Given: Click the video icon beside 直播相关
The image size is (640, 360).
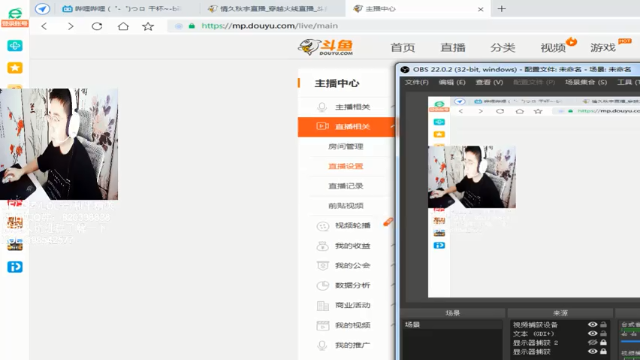Looking at the screenshot, I should coord(322,127).
